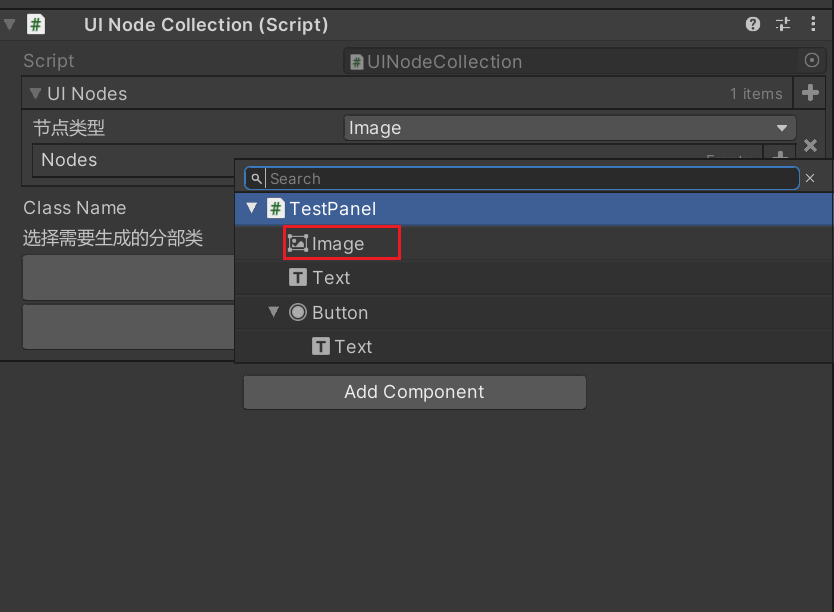This screenshot has height=612, width=834.
Task: Open the Script field object picker
Action: pos(811,61)
